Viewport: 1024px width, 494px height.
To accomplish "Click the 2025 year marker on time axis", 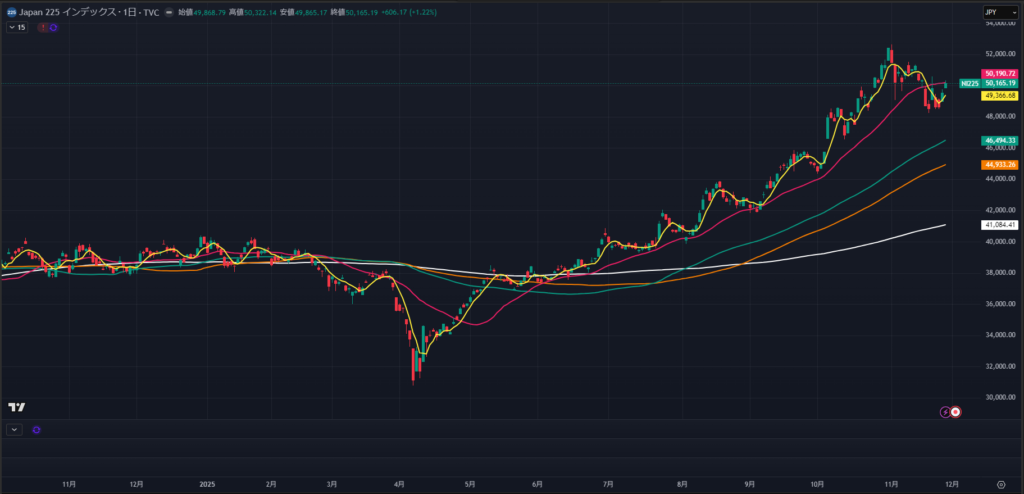I will 207,483.
